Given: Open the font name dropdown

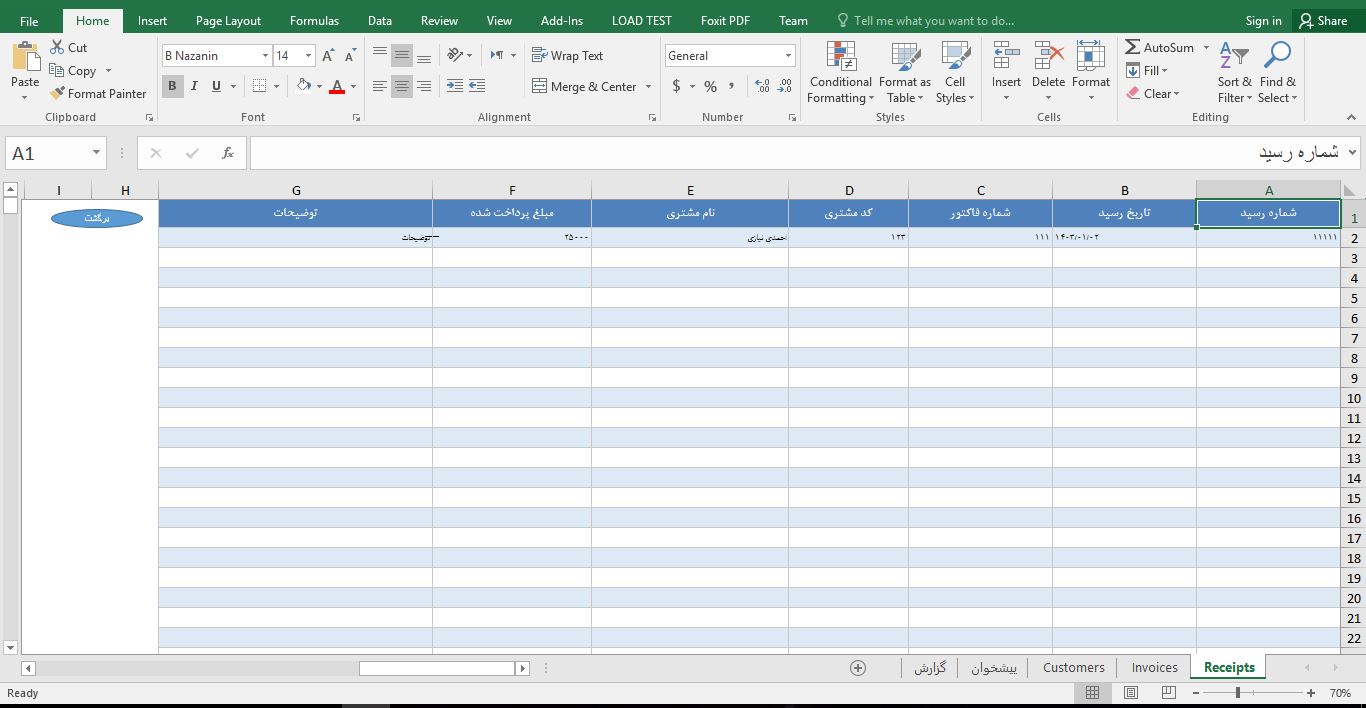Looking at the screenshot, I should pyautogui.click(x=265, y=56).
